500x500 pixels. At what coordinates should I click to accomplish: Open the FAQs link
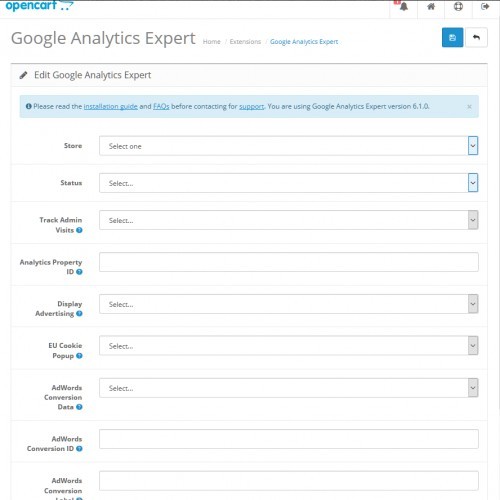tap(161, 106)
